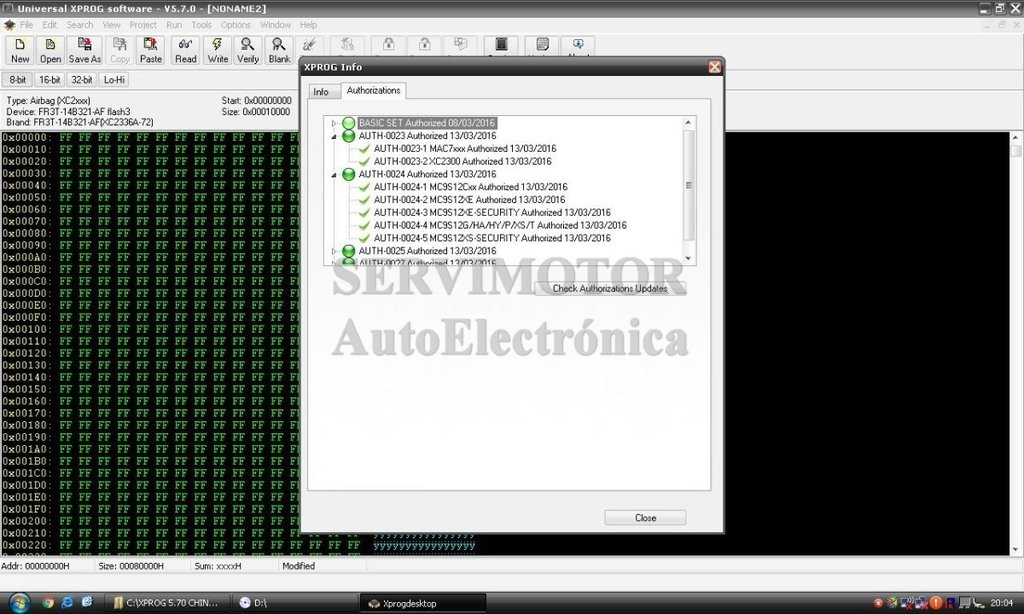Image resolution: width=1024 pixels, height=614 pixels.
Task: Expand the AUTH-0025 tree node
Action: tap(335, 251)
